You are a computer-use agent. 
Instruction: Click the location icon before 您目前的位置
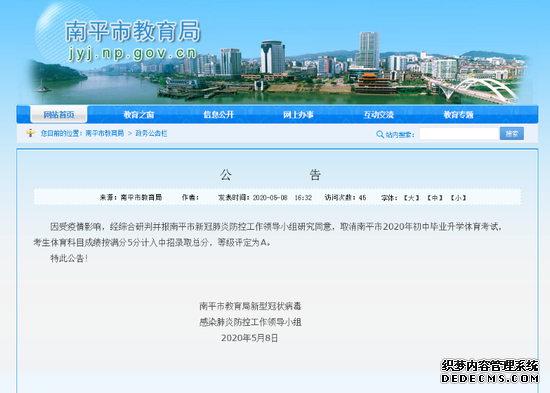(31, 133)
